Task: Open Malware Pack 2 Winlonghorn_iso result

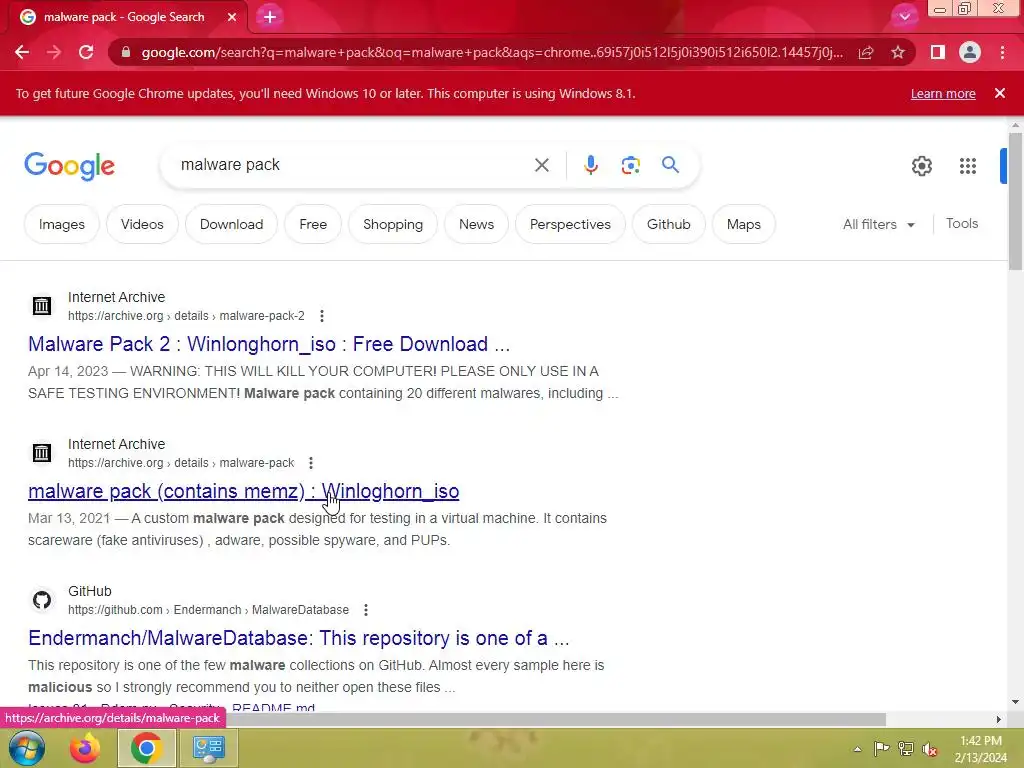Action: point(268,344)
